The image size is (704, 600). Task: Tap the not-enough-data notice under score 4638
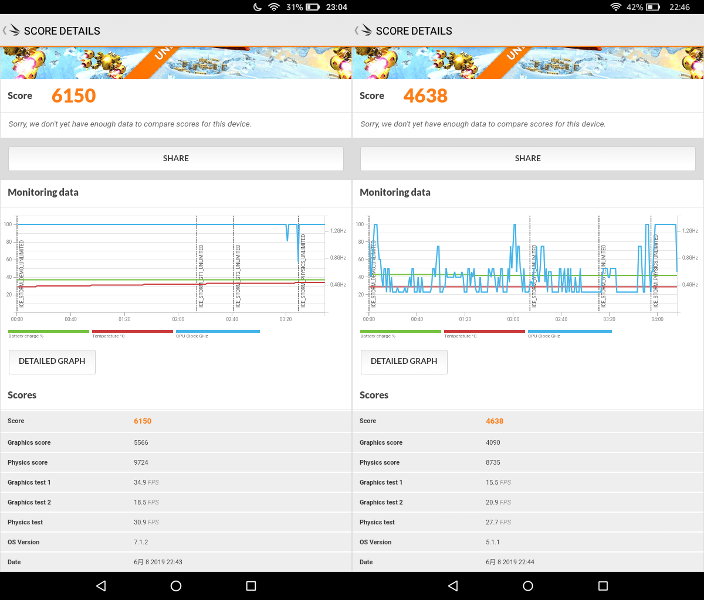[483, 124]
